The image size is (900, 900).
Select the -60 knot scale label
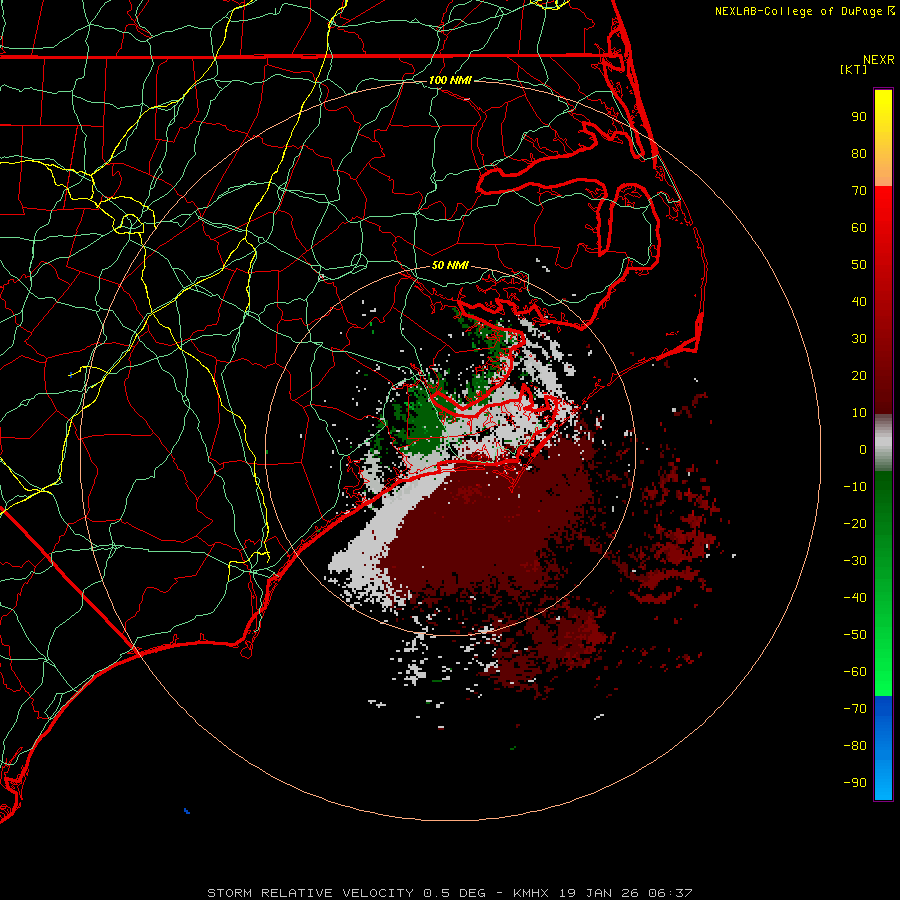click(855, 672)
